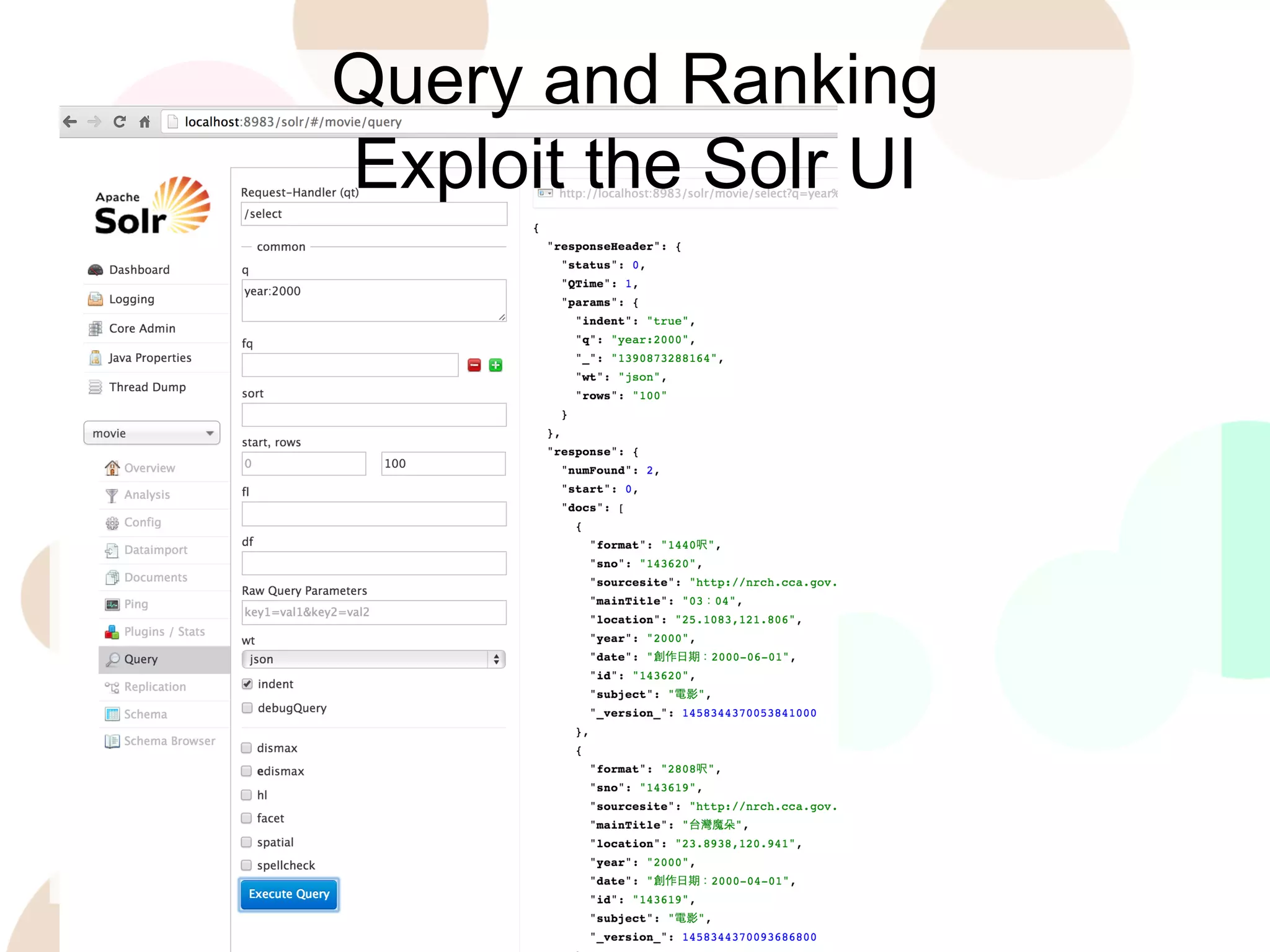Viewport: 1270px width, 952px height.
Task: Click the Schema Browser book icon
Action: (112, 741)
